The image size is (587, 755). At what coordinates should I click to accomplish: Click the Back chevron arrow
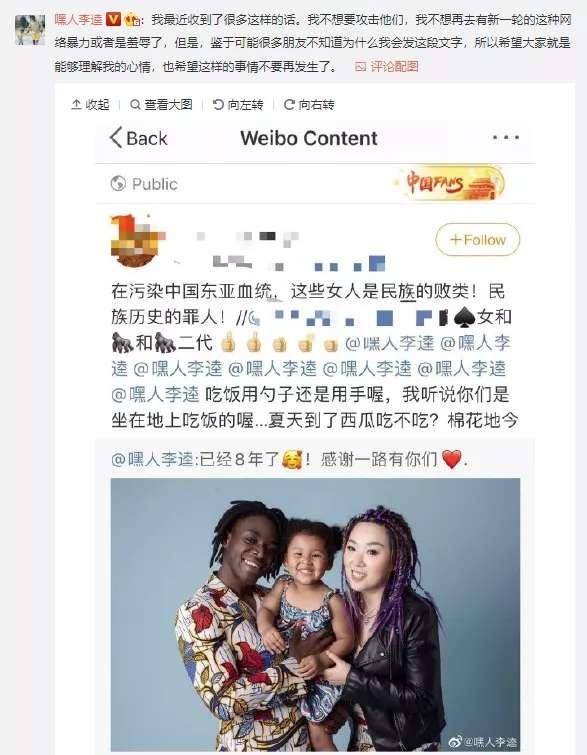pos(116,138)
